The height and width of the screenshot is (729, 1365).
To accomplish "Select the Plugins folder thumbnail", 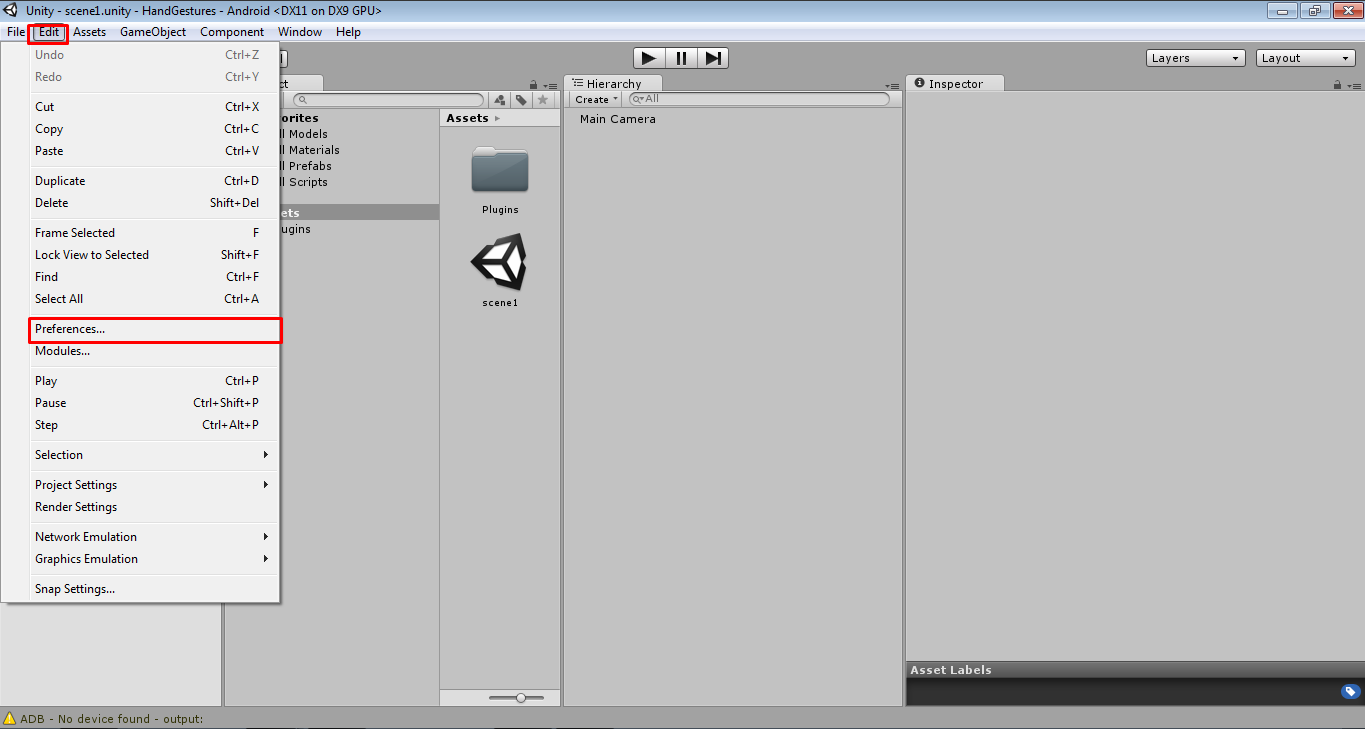I will [x=500, y=170].
